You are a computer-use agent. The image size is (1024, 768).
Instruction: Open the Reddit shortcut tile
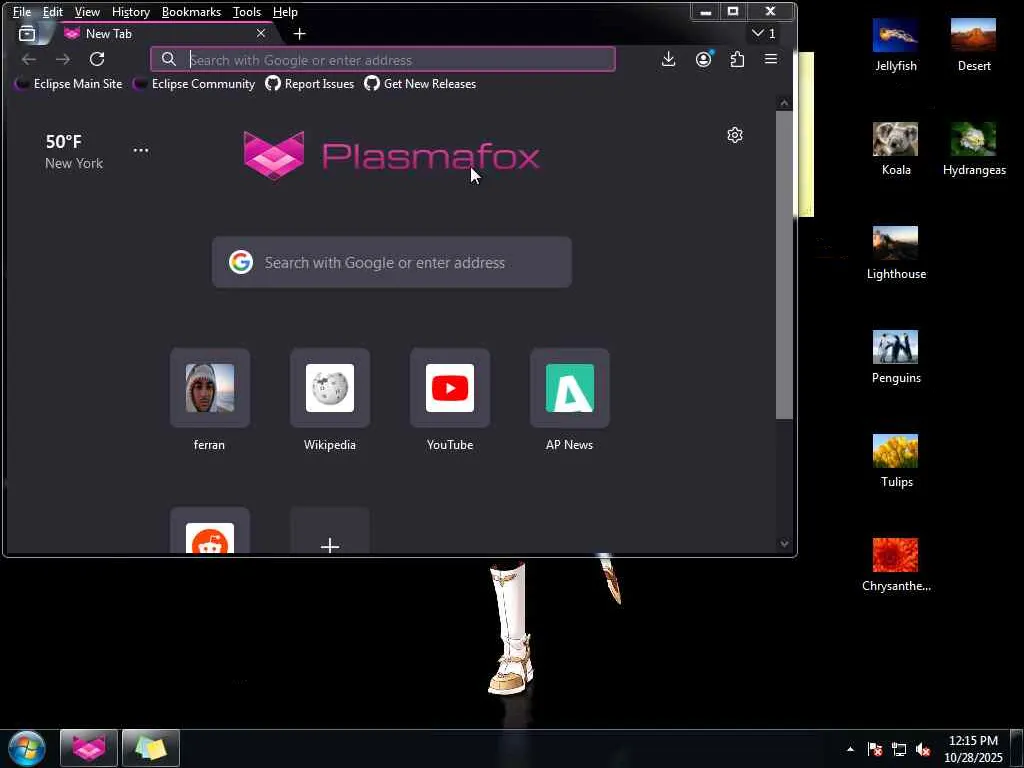tap(210, 532)
